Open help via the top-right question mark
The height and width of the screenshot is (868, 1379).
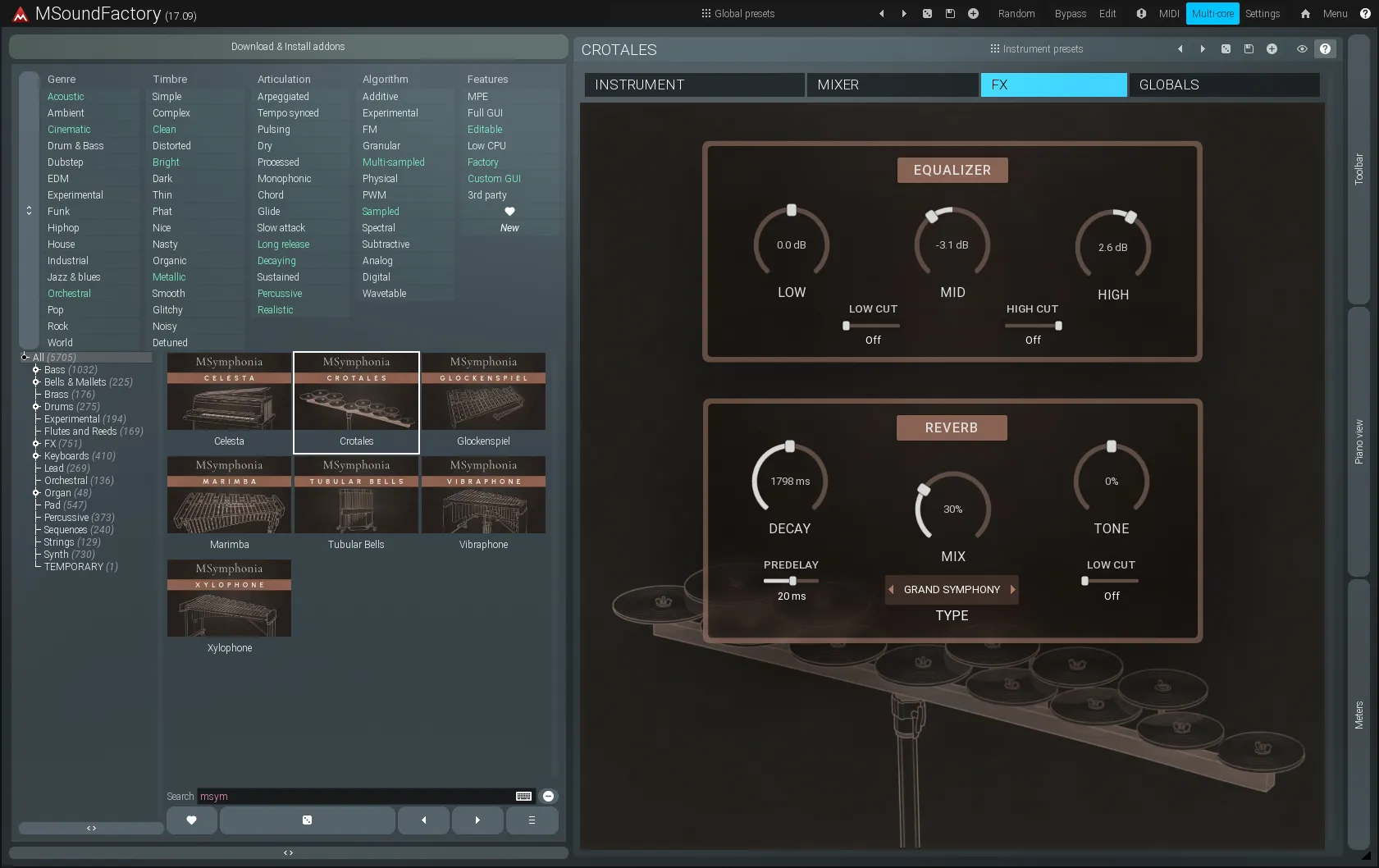[1365, 14]
